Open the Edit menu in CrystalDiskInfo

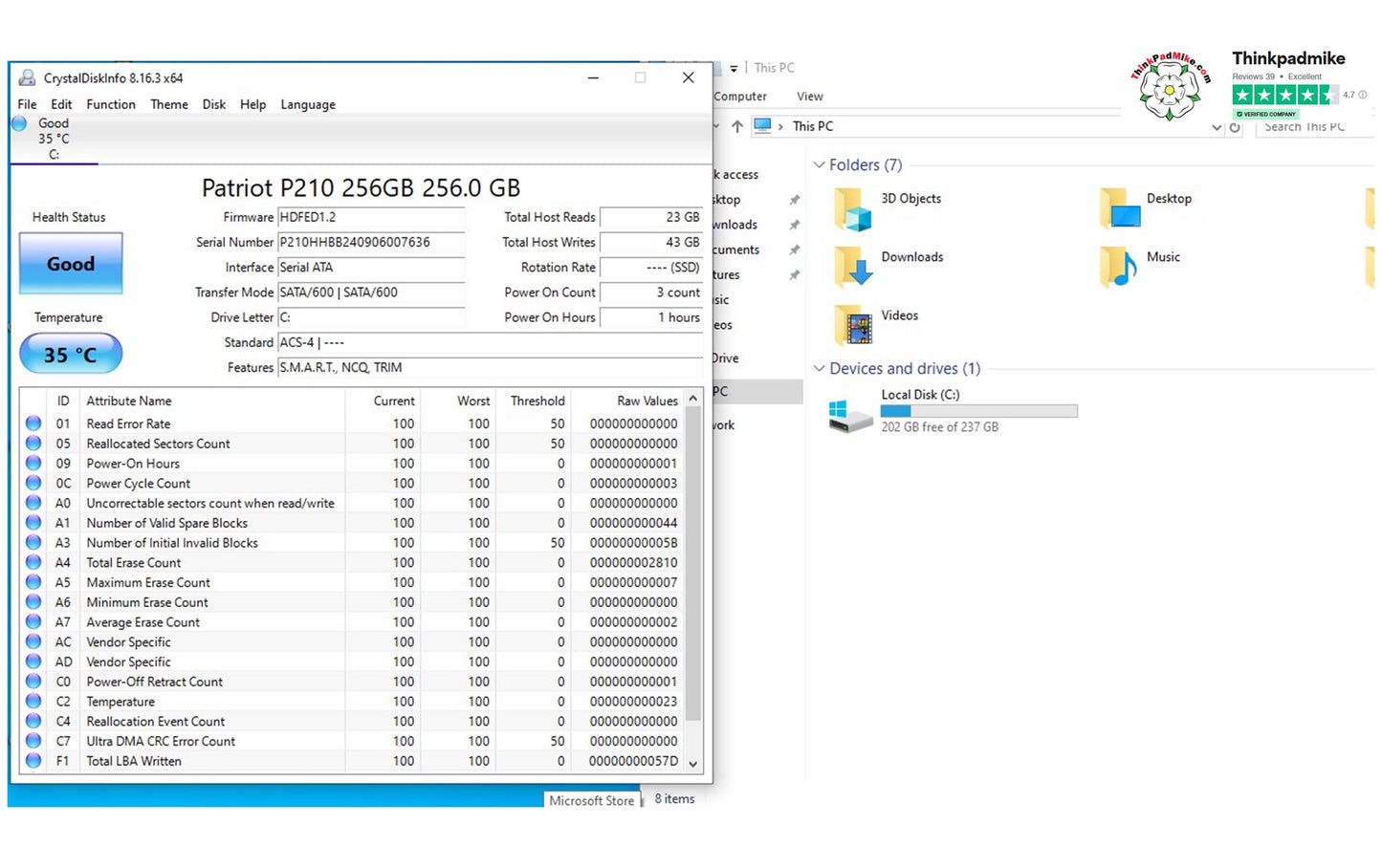[61, 104]
